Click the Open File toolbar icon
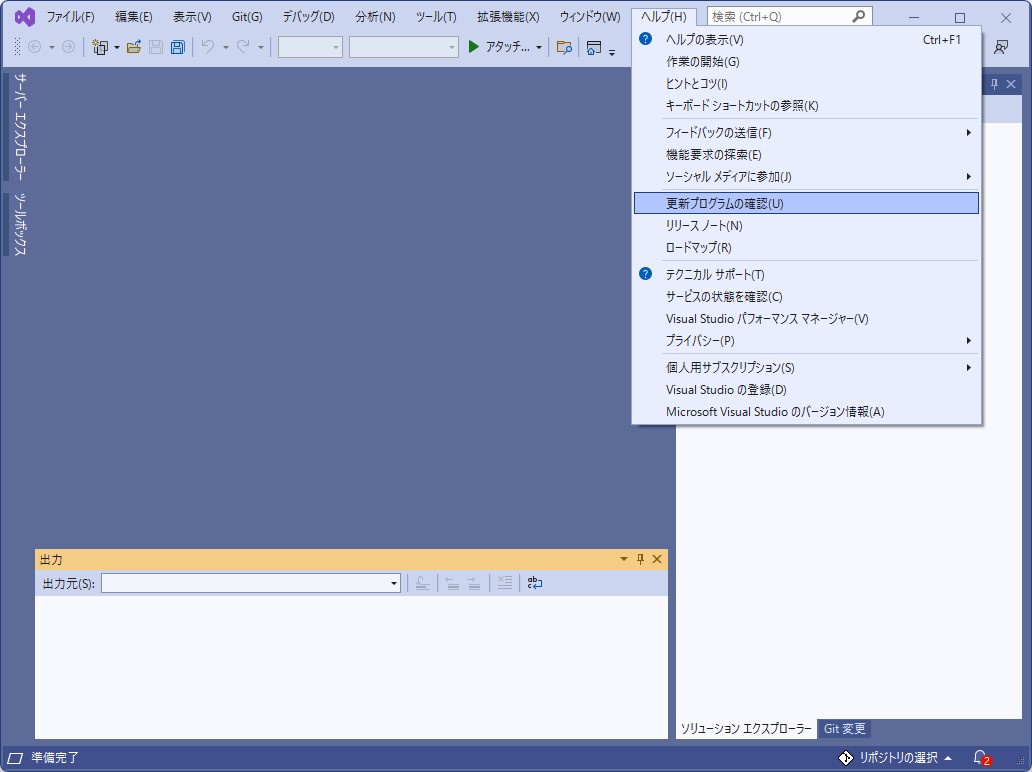 pyautogui.click(x=136, y=45)
